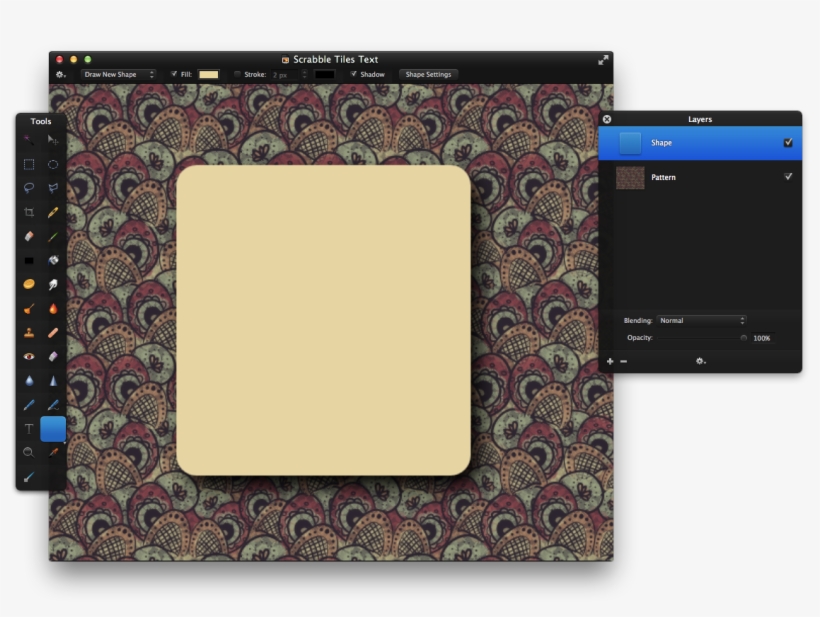Open the Draw New Shape dropdown

click(x=118, y=74)
